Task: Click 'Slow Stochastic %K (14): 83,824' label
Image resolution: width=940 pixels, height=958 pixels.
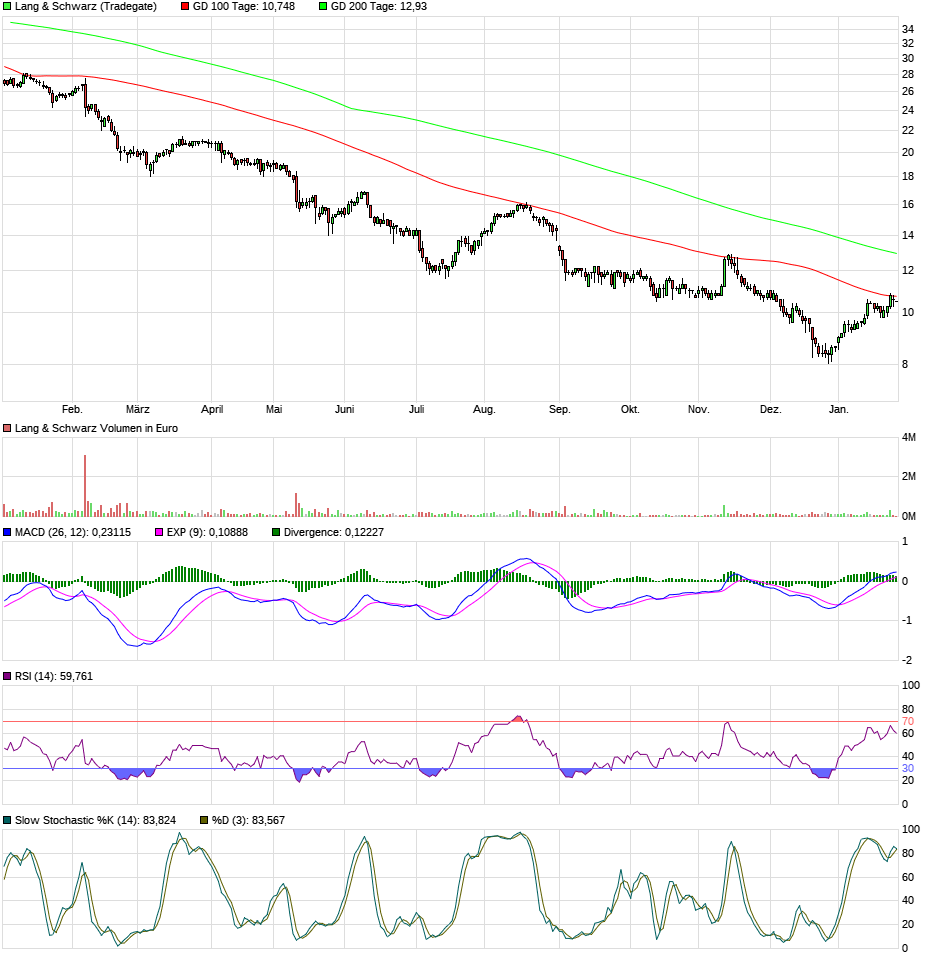Action: pos(95,821)
